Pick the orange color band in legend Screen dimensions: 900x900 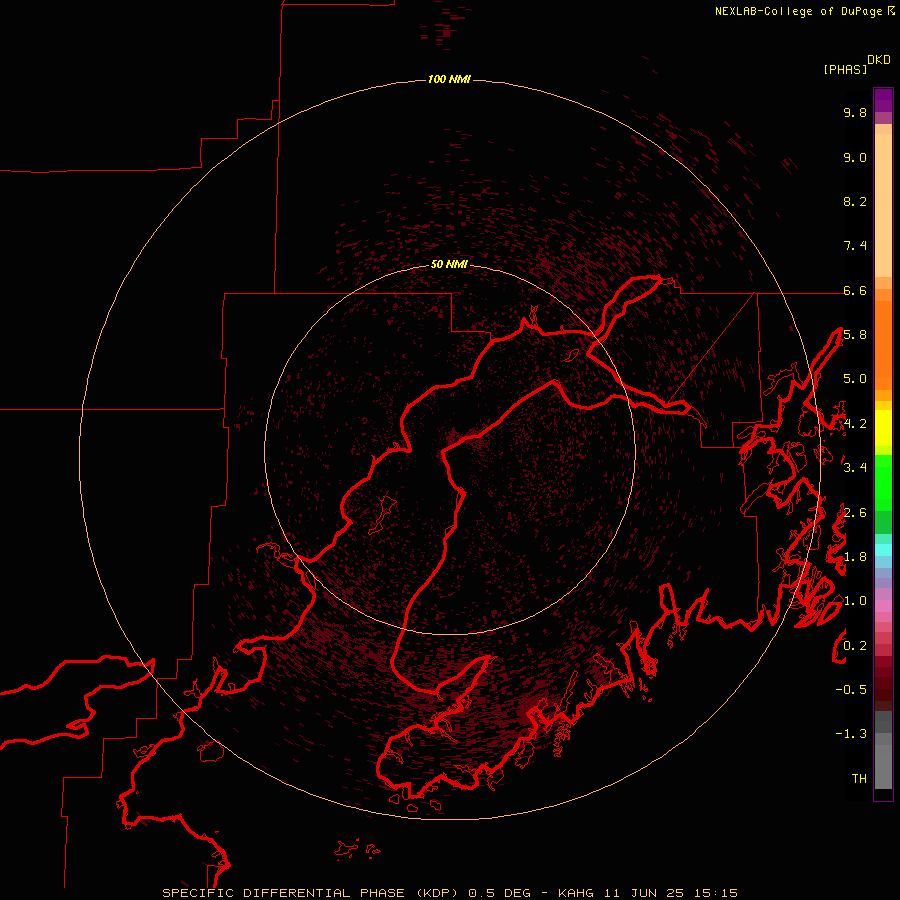[883, 344]
